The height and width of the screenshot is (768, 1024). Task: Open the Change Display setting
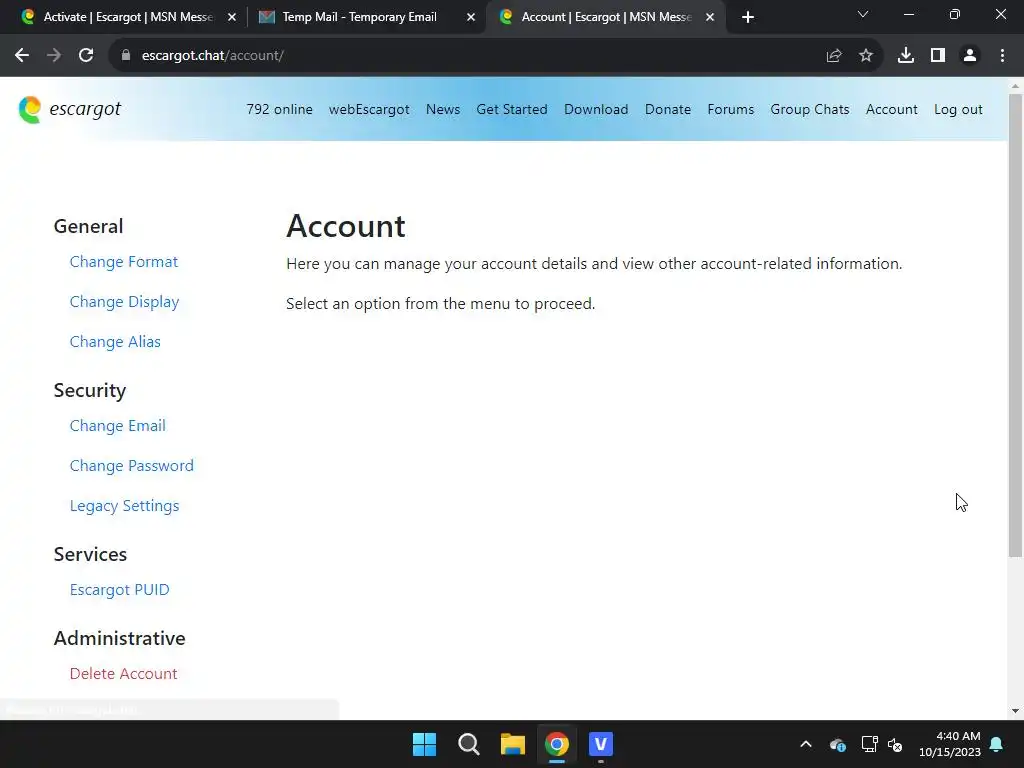click(124, 302)
